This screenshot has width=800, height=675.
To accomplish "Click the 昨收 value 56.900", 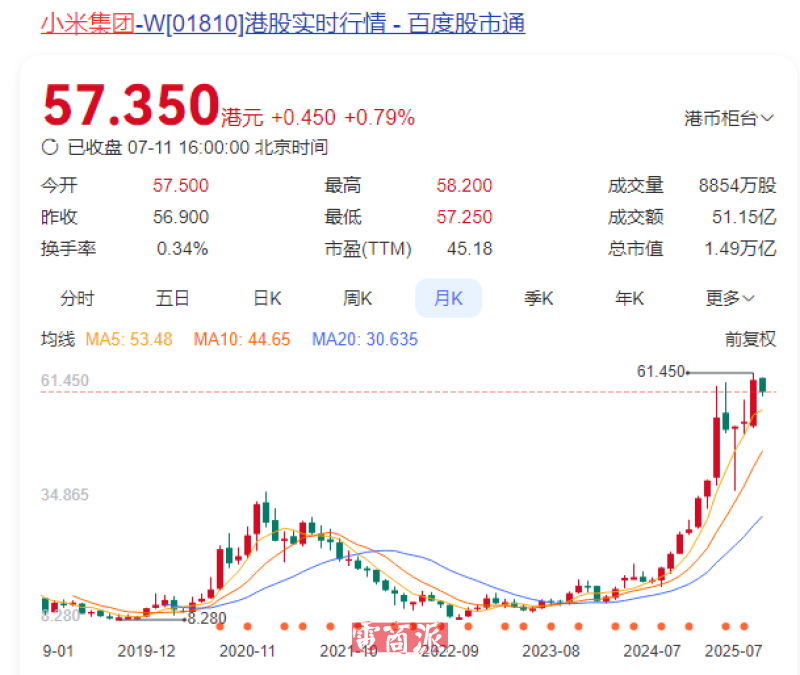I will tap(181, 217).
